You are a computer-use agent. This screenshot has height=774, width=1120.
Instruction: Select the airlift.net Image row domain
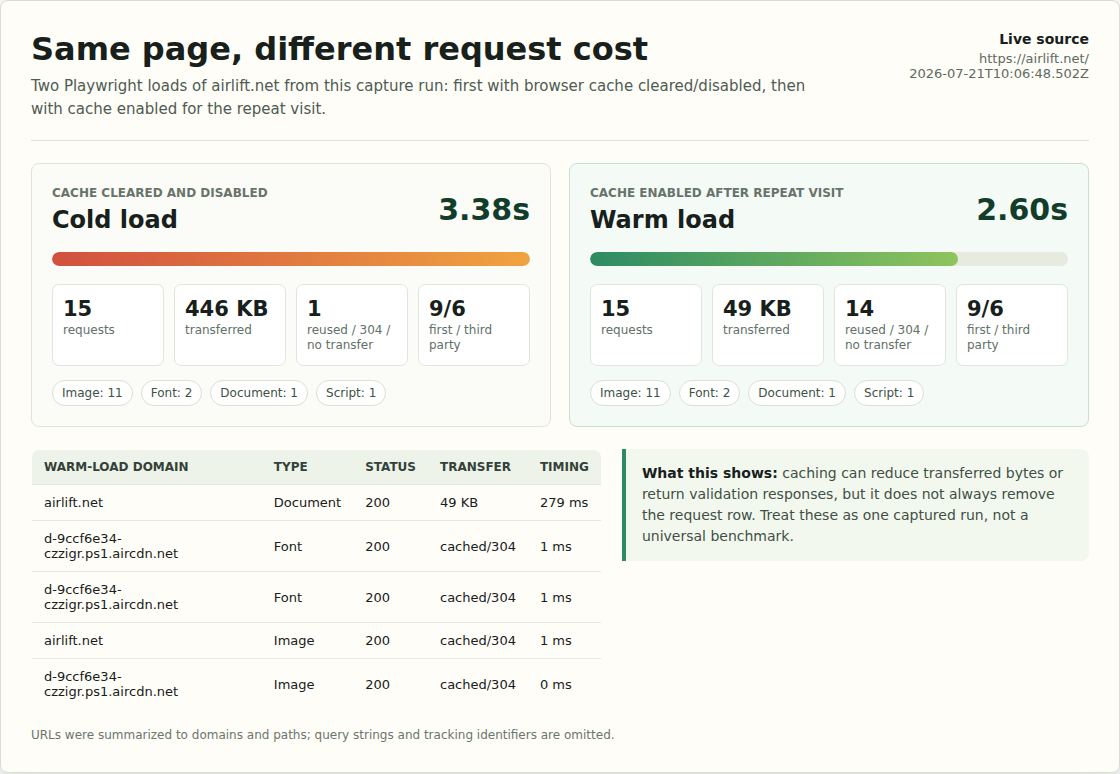click(x=74, y=640)
